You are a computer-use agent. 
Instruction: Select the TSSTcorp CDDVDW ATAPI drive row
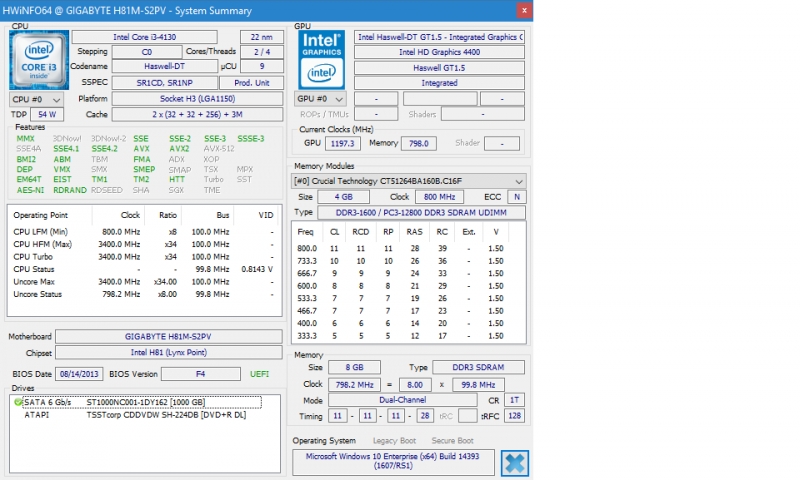point(135,415)
